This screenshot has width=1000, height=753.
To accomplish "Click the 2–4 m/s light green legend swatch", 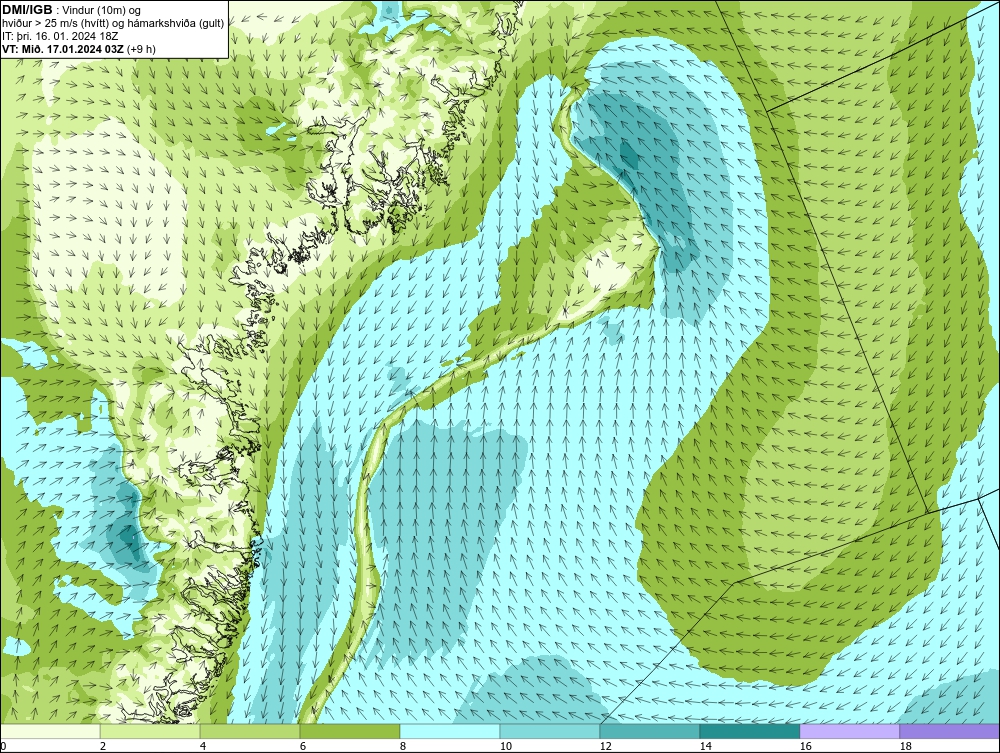I will tap(150, 731).
